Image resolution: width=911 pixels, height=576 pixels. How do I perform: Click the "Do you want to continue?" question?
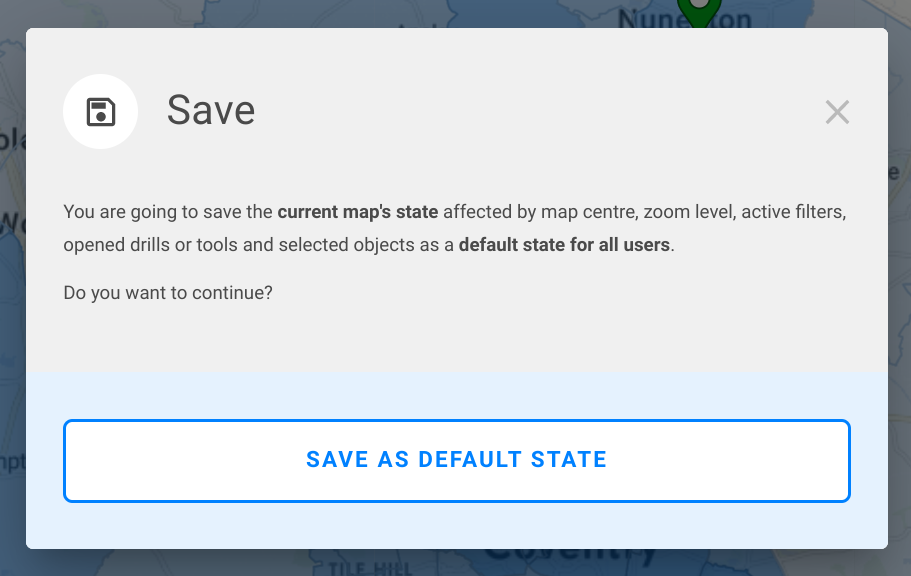pos(168,293)
